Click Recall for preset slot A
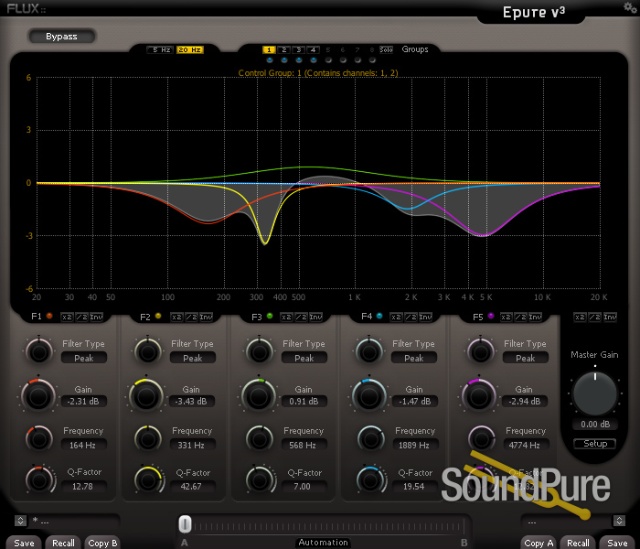 pos(63,542)
